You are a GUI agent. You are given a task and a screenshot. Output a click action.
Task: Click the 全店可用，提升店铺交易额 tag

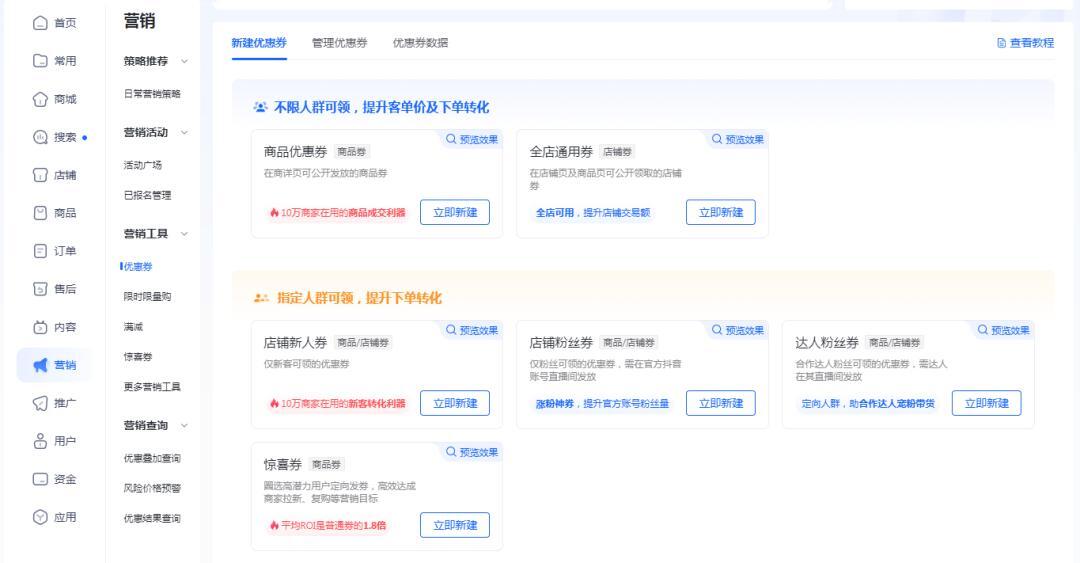(593, 213)
